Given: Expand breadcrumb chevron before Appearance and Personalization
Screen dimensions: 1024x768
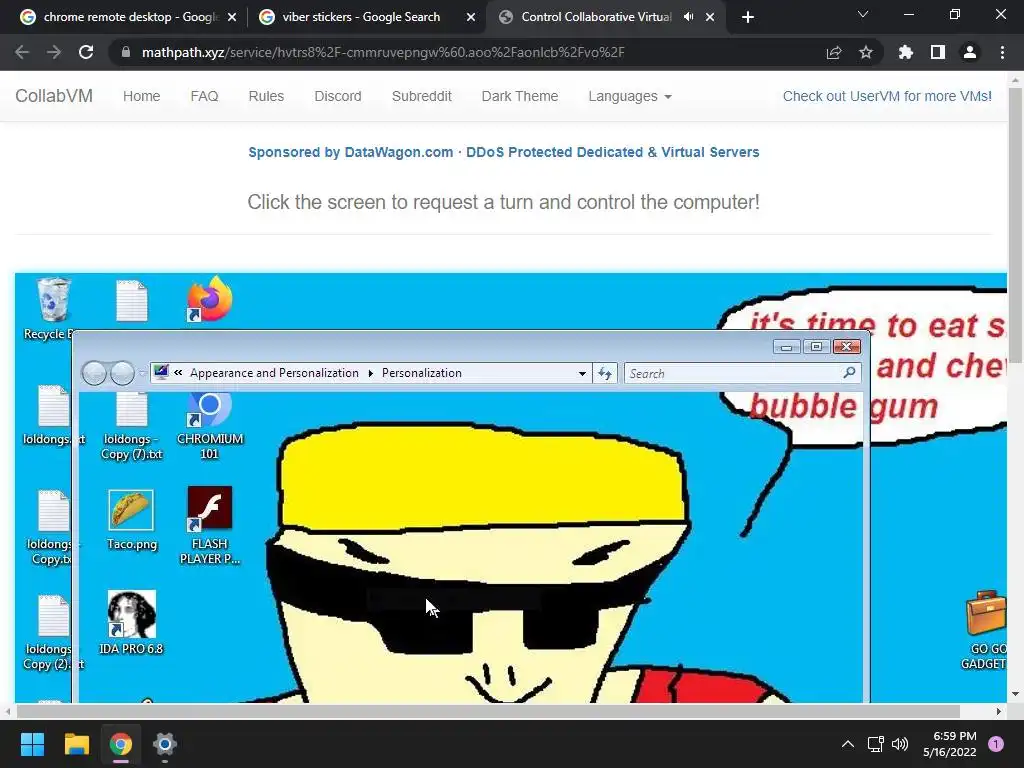Looking at the screenshot, I should tap(178, 373).
